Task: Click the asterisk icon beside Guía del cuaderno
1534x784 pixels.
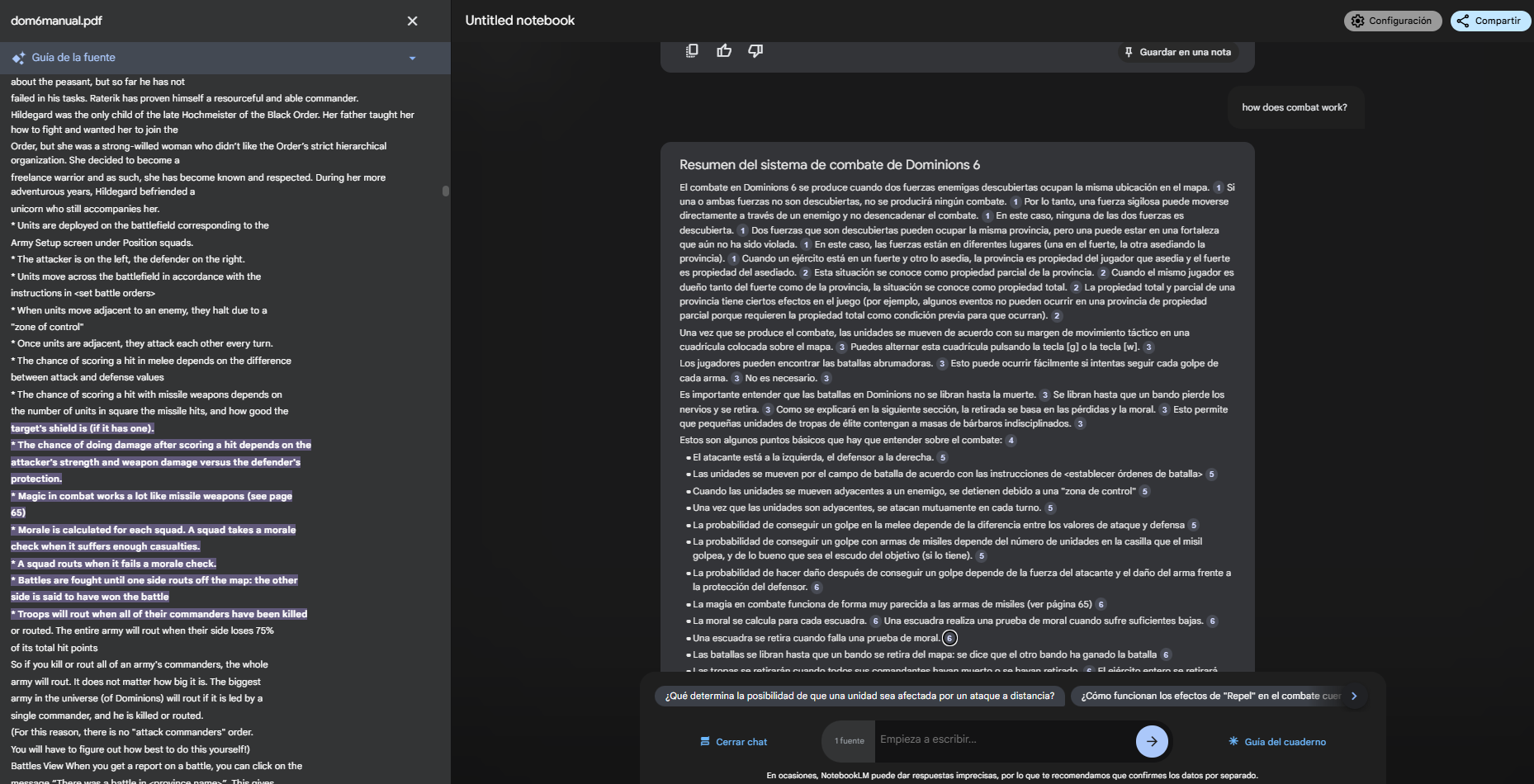Action: [1233, 741]
